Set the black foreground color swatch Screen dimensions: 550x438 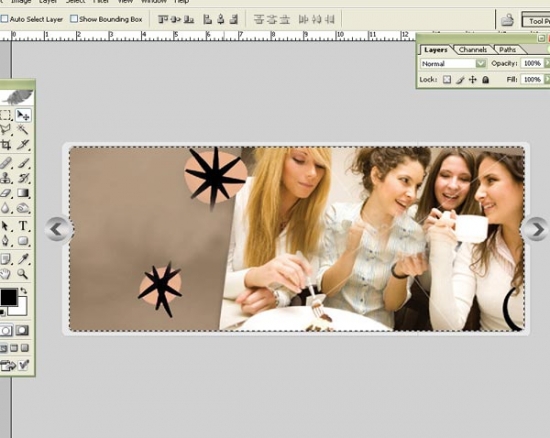(x=8, y=297)
